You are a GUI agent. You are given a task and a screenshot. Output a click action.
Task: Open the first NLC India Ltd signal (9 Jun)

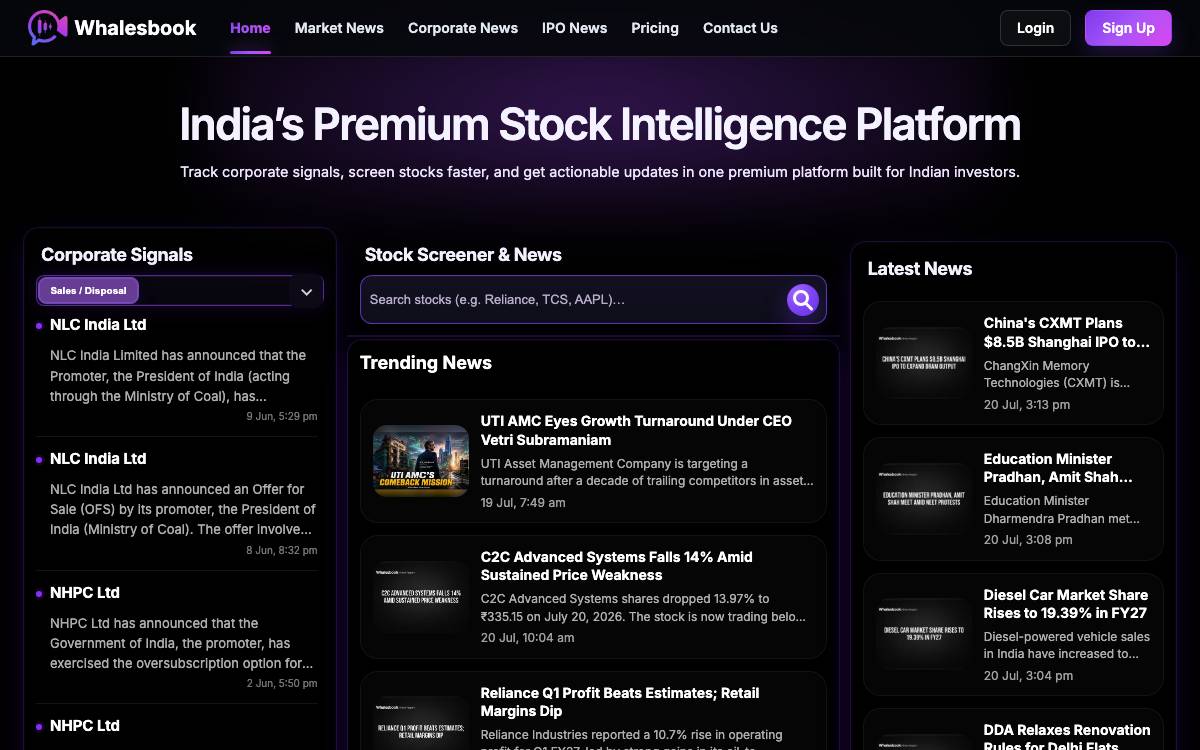tap(98, 325)
